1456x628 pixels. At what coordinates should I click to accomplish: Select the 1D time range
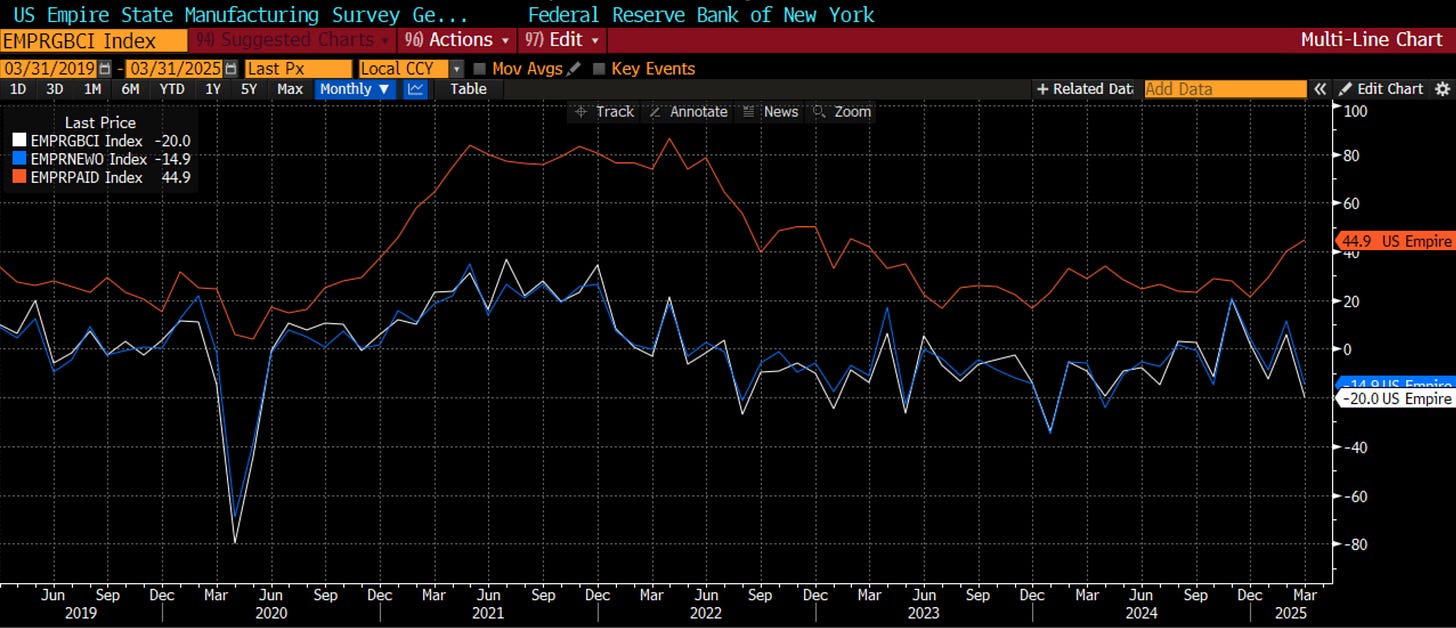point(18,89)
